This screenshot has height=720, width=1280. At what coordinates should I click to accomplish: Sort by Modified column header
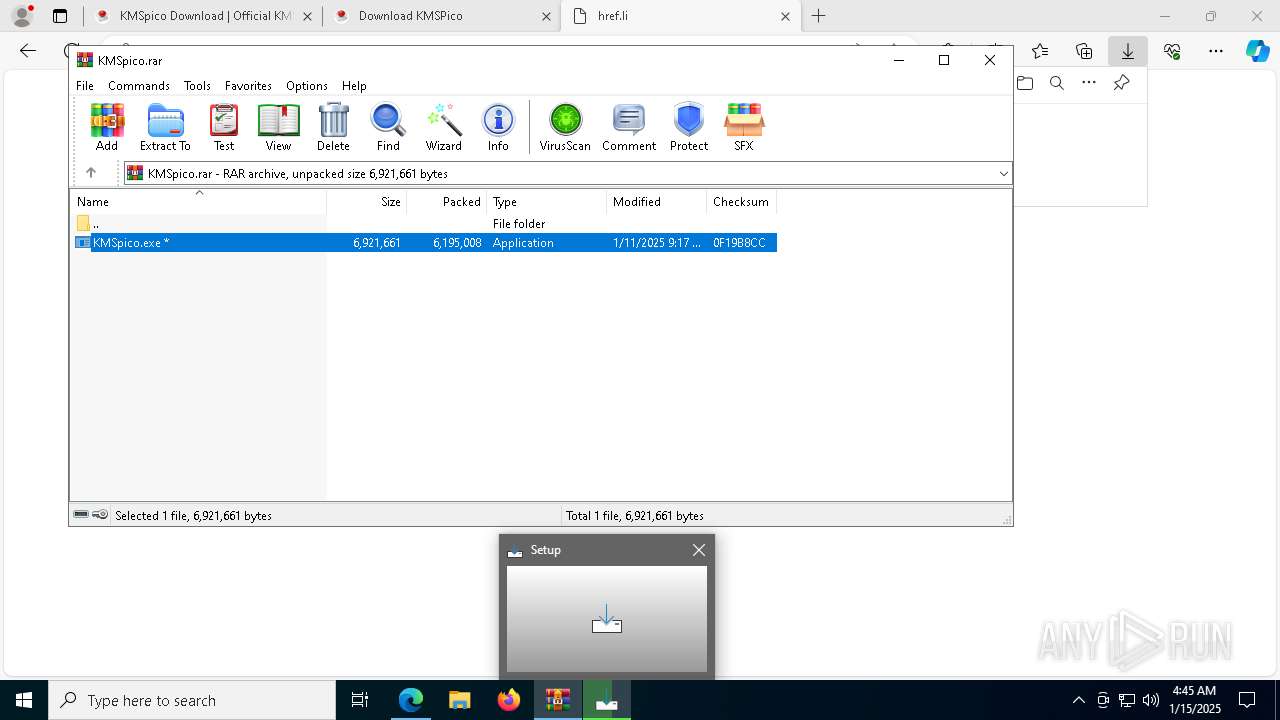point(656,202)
